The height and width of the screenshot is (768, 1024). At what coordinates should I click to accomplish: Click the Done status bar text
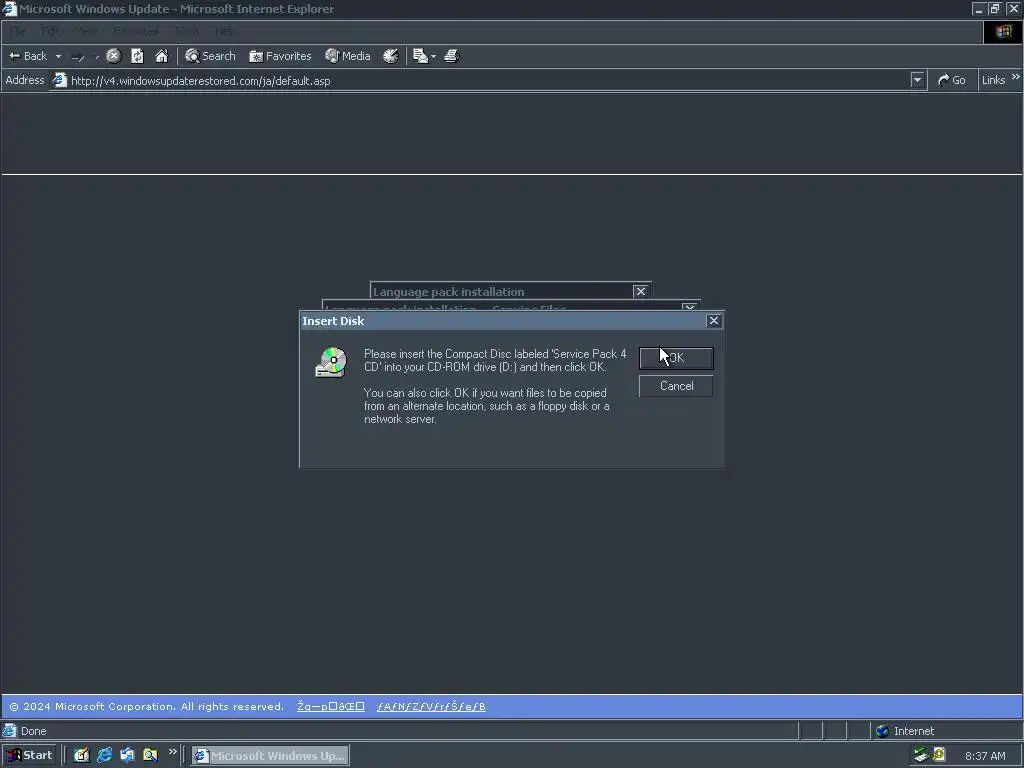(x=33, y=731)
